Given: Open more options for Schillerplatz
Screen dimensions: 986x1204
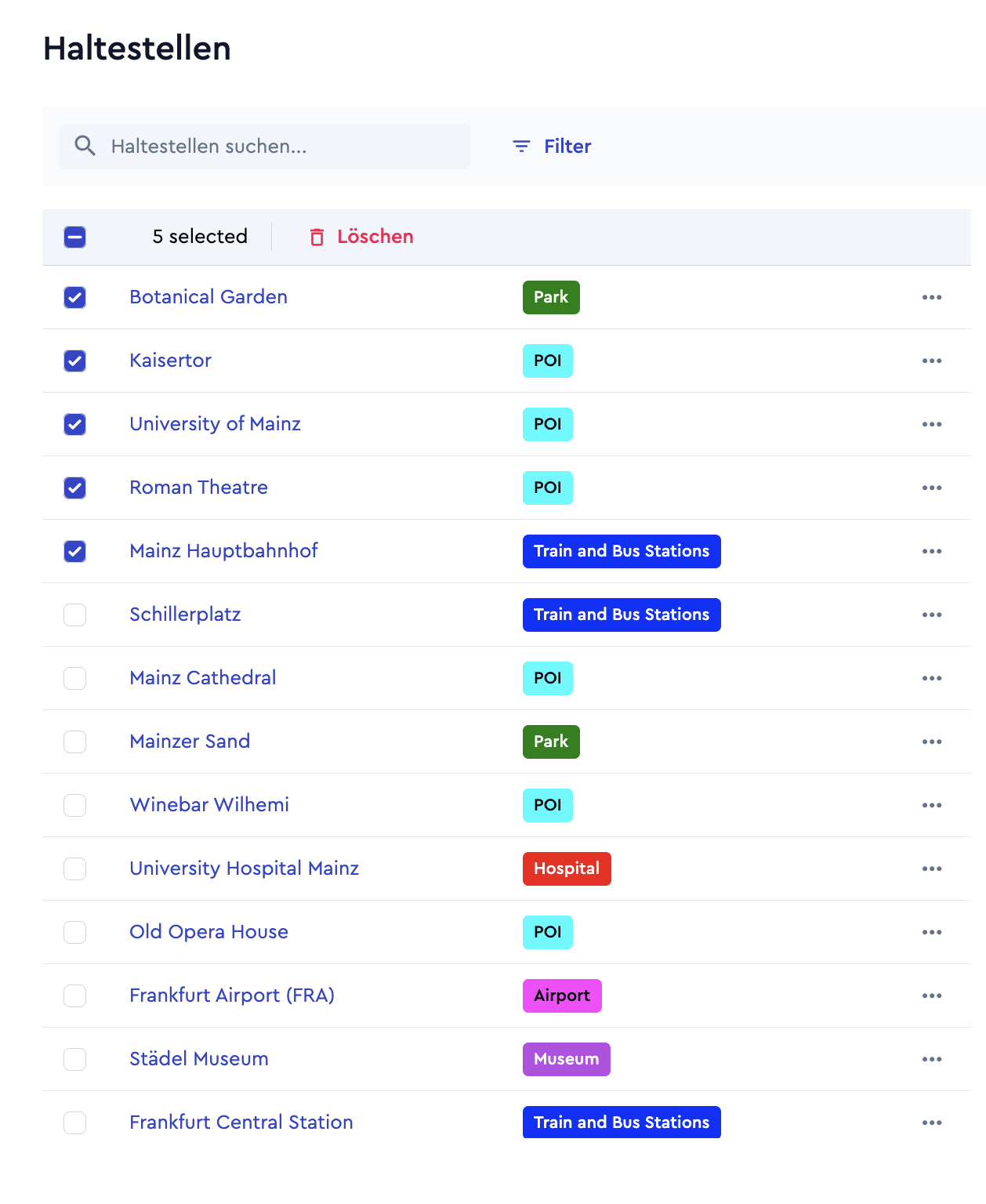Looking at the screenshot, I should (932, 615).
